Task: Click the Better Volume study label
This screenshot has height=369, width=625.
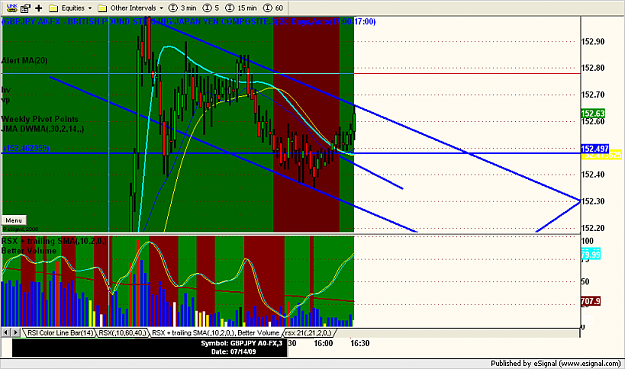Action: [29, 251]
